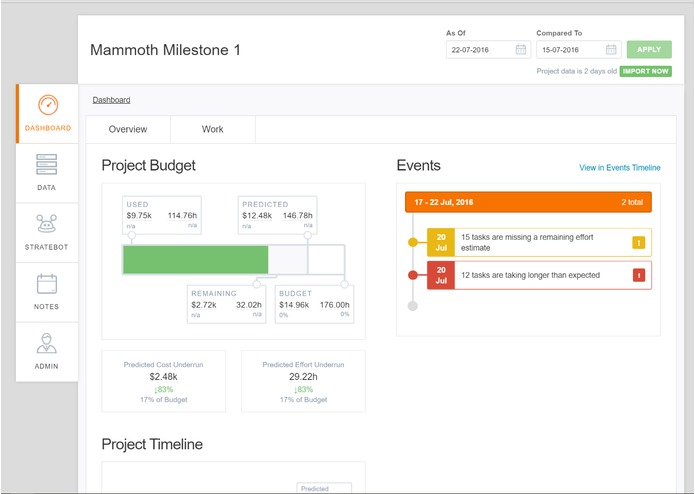The width and height of the screenshot is (695, 494).
Task: Open the Notes calendar icon in sidebar
Action: click(47, 284)
